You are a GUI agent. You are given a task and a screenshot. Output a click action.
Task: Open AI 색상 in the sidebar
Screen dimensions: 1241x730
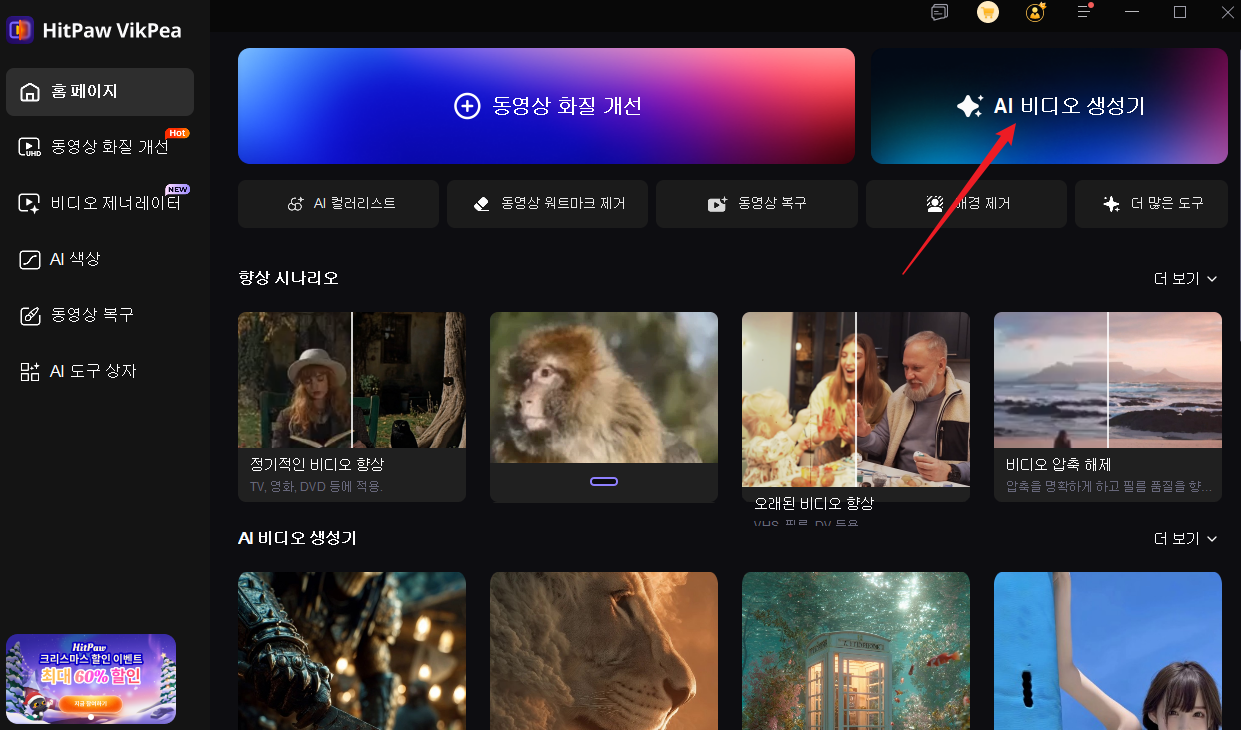click(100, 259)
